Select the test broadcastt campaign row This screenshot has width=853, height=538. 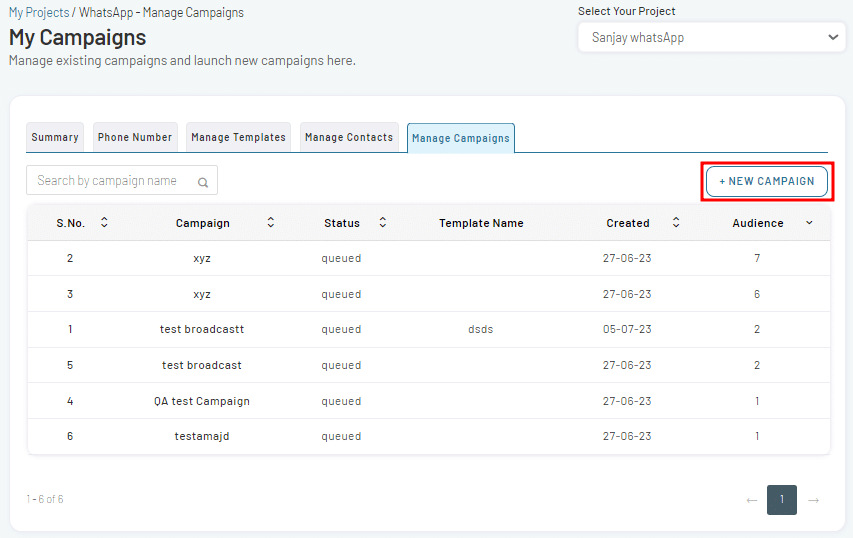click(429, 329)
